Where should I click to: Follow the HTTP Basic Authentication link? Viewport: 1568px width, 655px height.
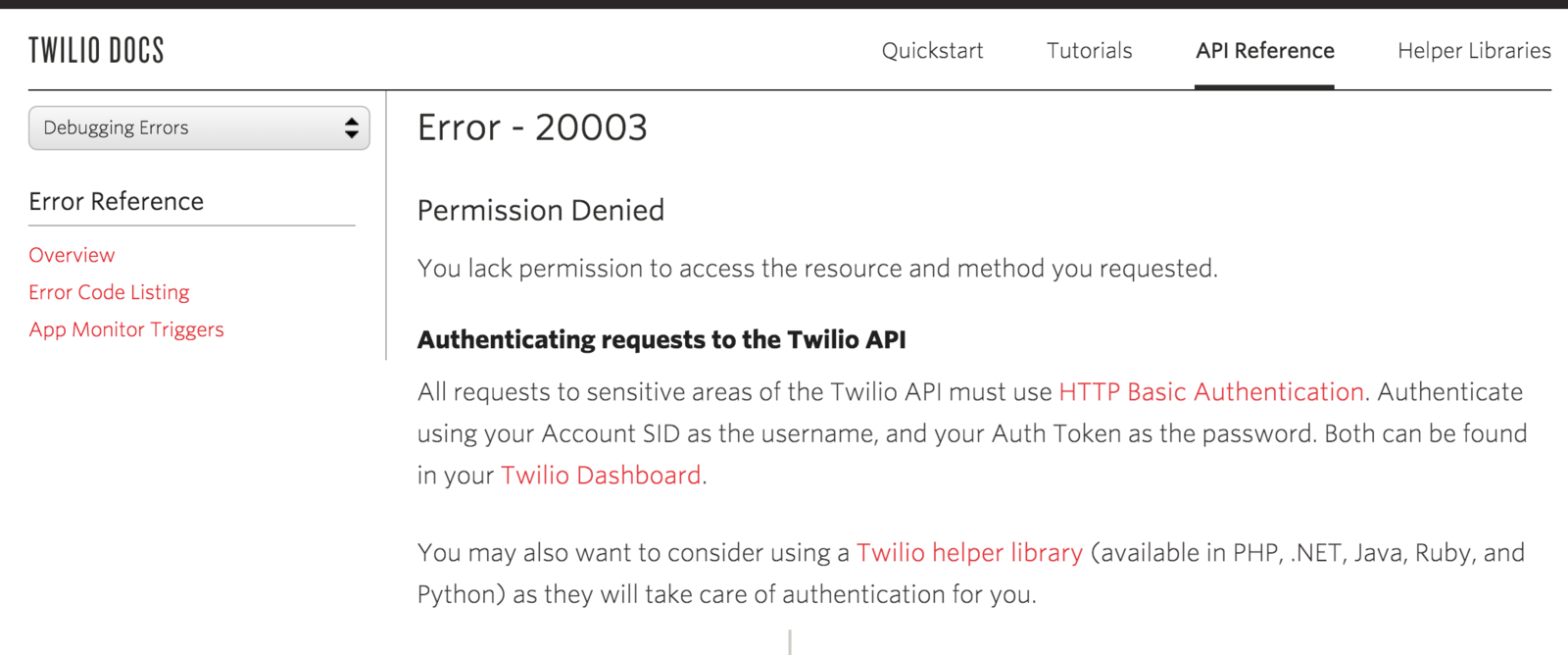tap(1211, 392)
